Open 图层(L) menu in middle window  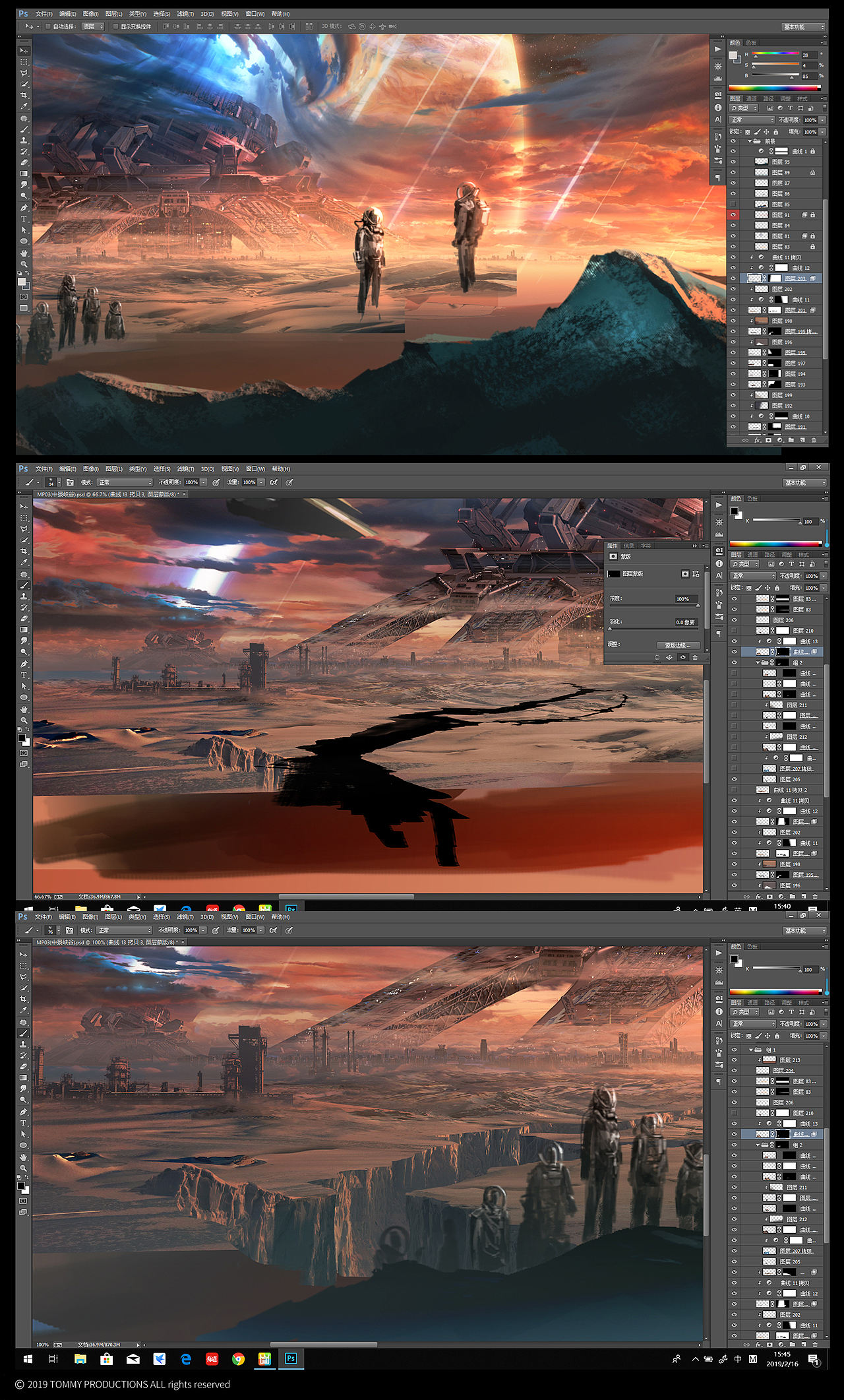114,469
